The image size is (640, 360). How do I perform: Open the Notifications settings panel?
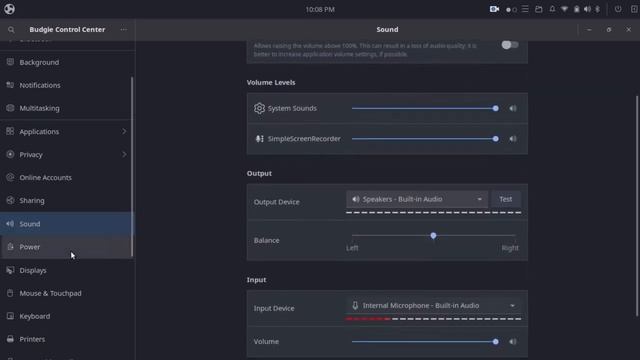(x=67, y=85)
